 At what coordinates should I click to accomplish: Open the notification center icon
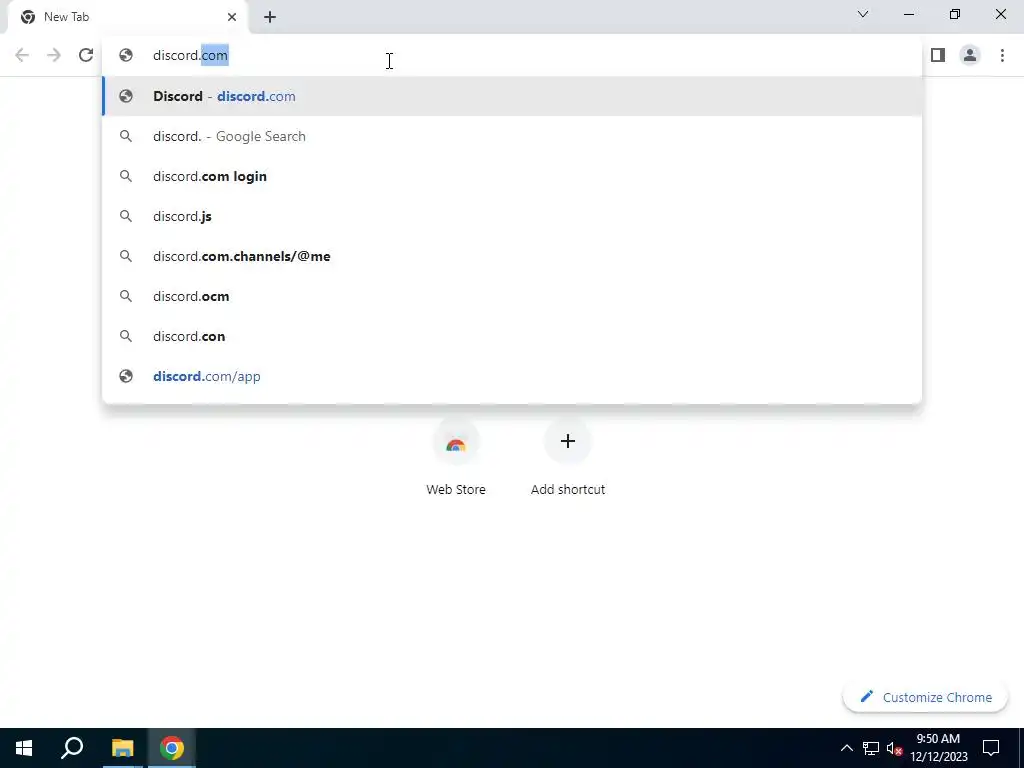tap(991, 748)
